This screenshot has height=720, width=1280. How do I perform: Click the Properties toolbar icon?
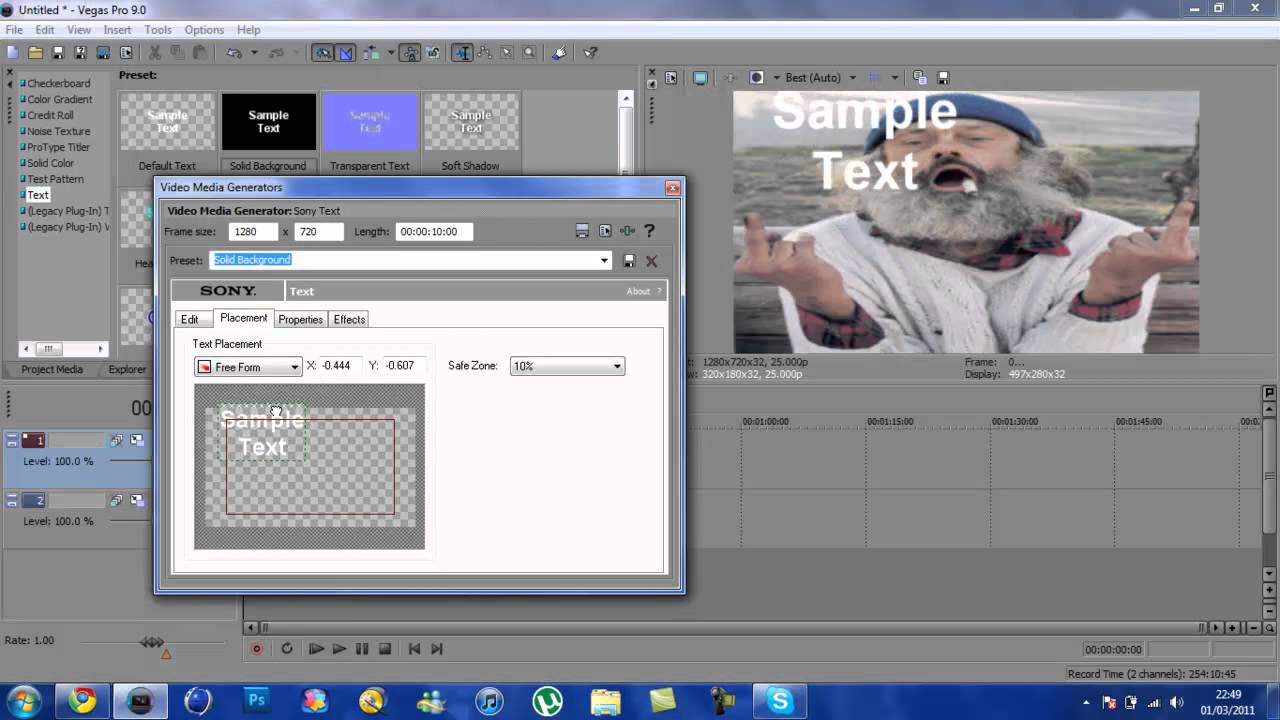(126, 52)
